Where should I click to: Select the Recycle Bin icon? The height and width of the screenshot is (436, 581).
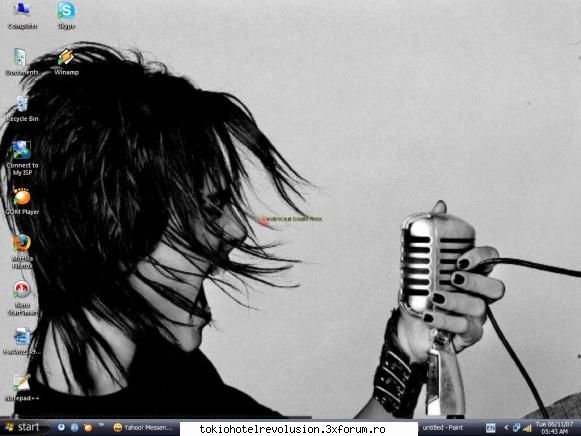[22, 109]
